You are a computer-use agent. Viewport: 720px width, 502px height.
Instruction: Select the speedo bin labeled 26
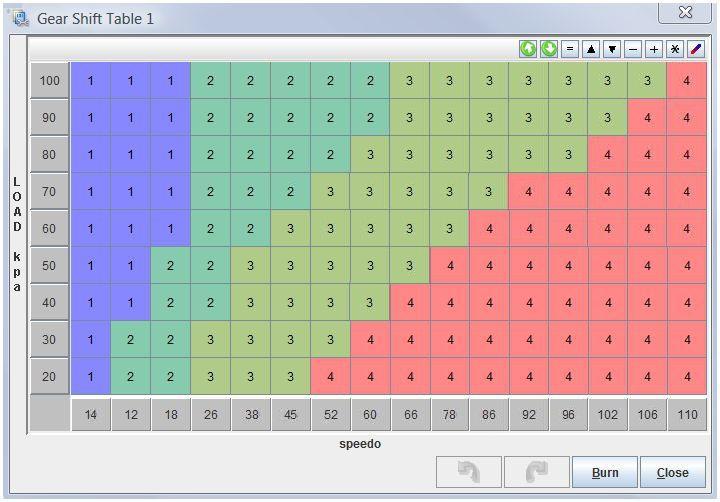(x=210, y=415)
